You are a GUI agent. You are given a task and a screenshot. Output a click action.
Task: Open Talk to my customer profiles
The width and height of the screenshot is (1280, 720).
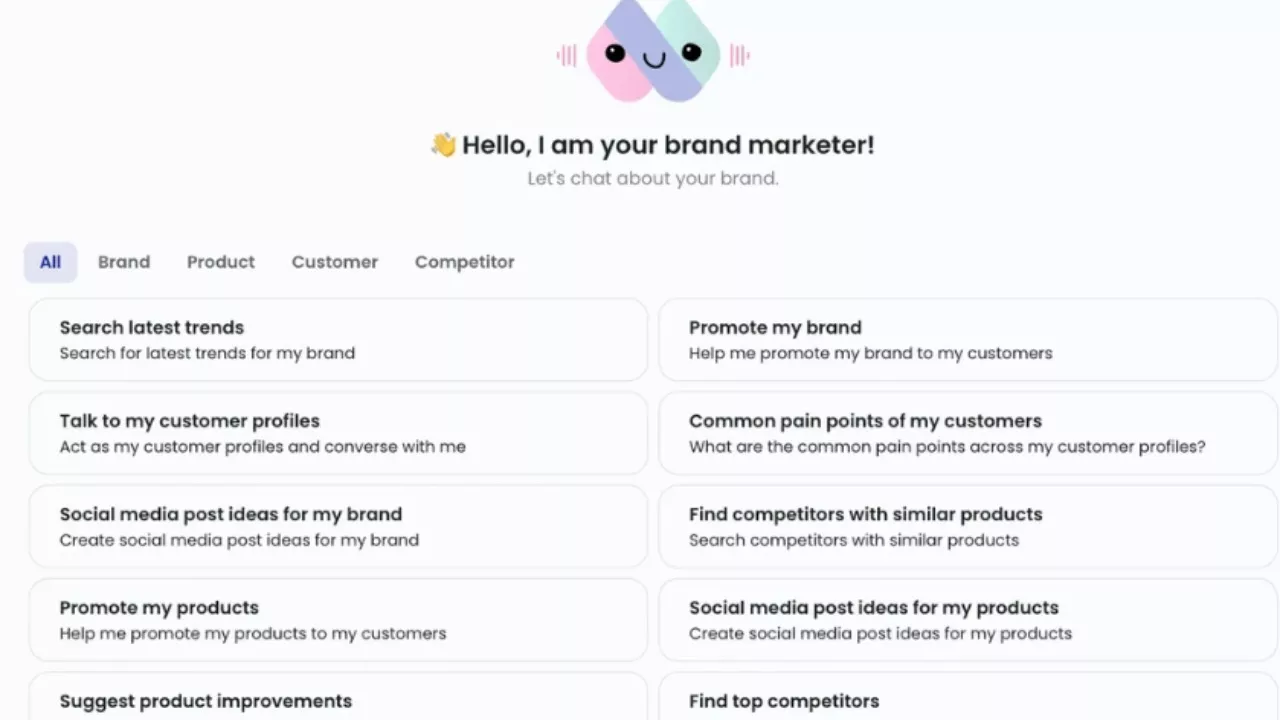[338, 433]
